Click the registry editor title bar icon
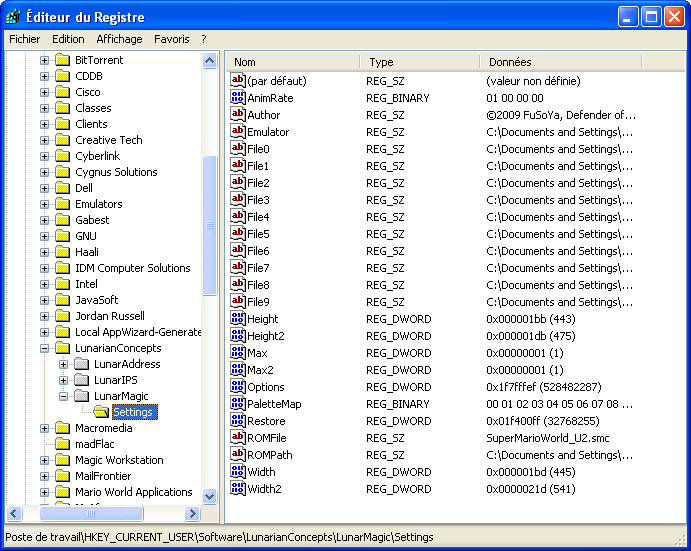Image resolution: width=691 pixels, height=551 pixels. pyautogui.click(x=13, y=17)
